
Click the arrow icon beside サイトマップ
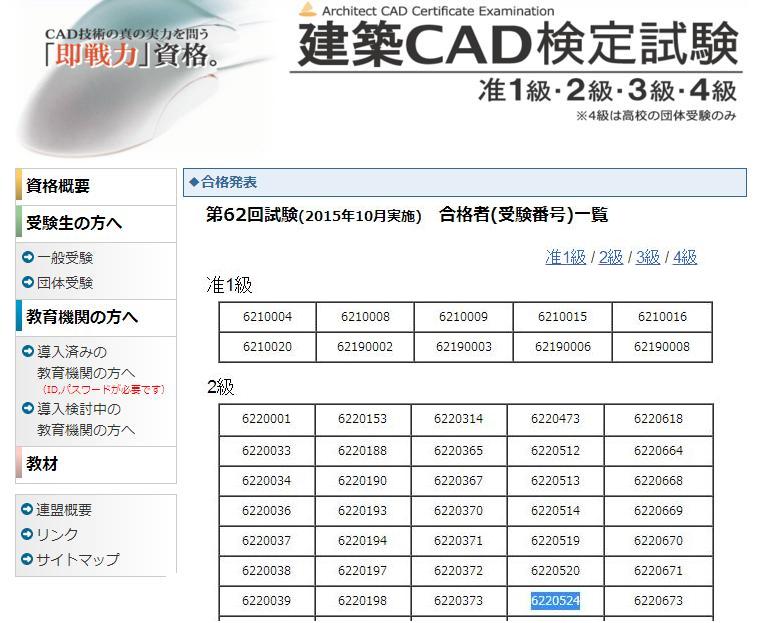pos(27,559)
